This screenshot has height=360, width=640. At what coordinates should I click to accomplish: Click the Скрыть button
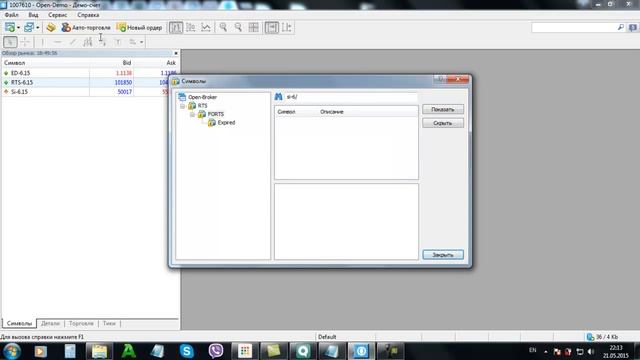tap(443, 123)
